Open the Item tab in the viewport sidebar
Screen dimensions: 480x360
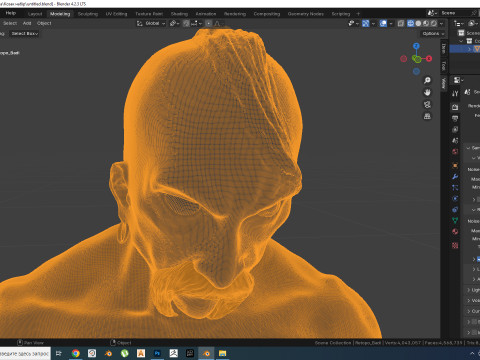(x=443, y=48)
